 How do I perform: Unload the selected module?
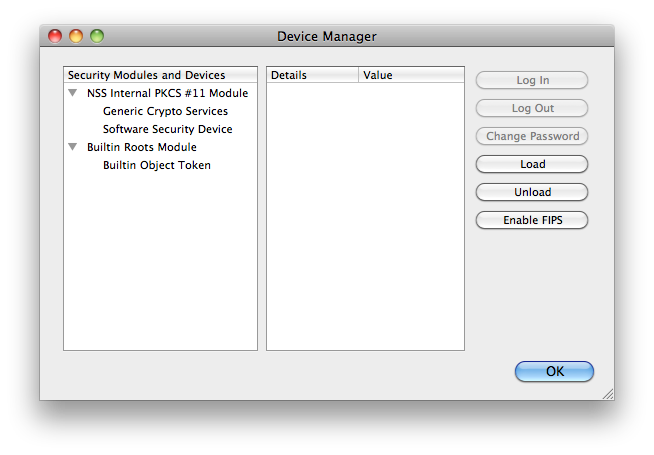point(532,192)
